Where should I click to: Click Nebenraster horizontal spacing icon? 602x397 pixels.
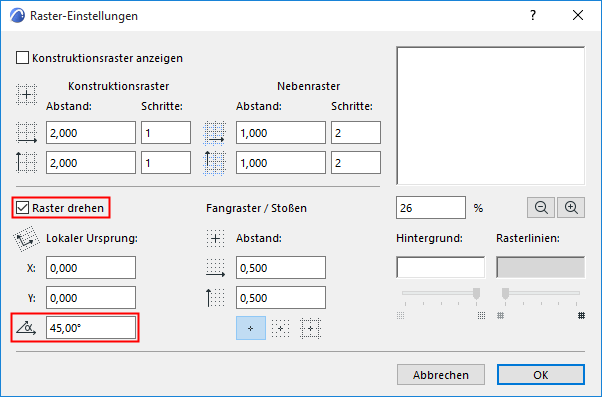pyautogui.click(x=214, y=133)
